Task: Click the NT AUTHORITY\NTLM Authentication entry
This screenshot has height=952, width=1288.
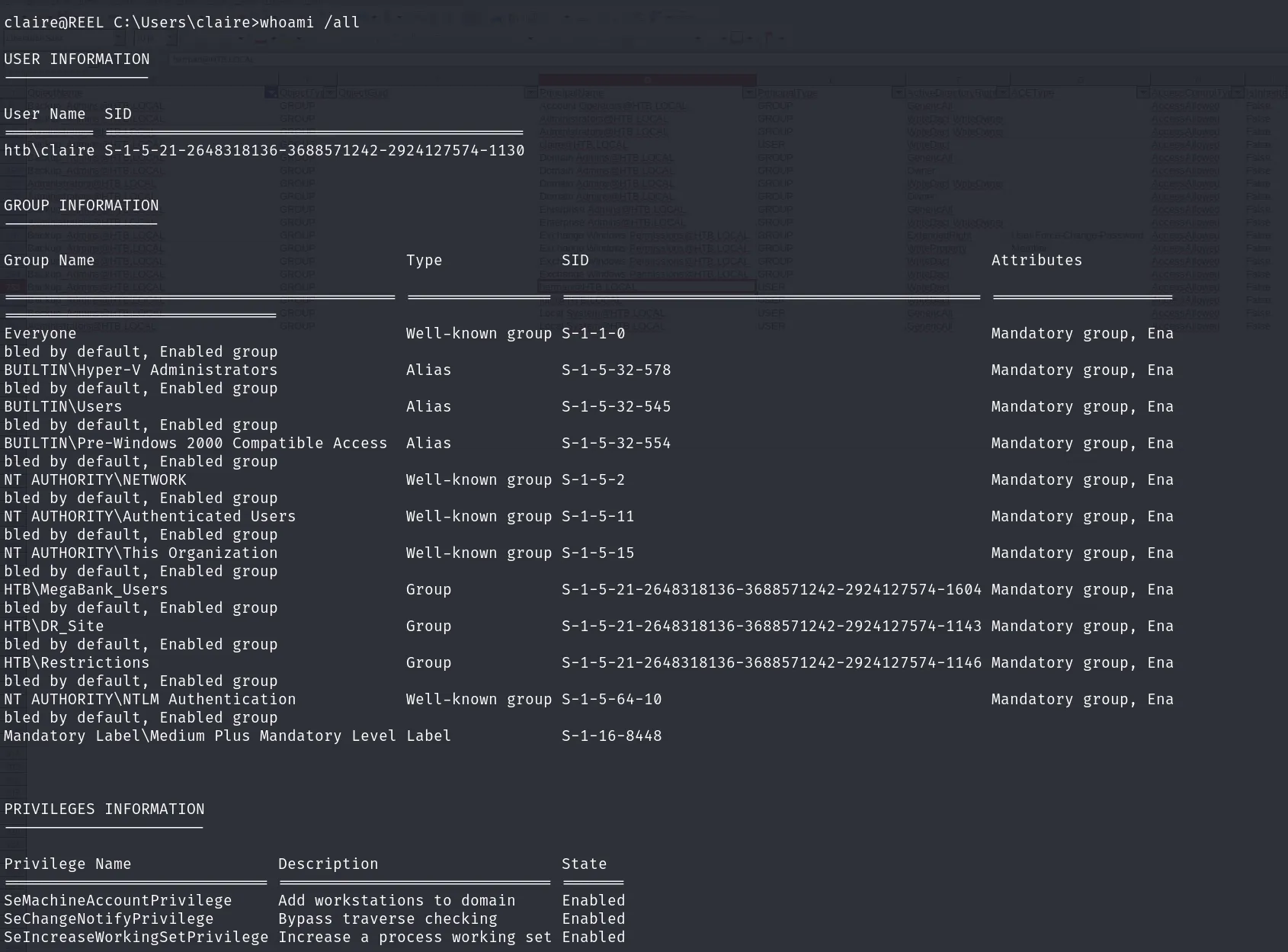Action: (150, 699)
